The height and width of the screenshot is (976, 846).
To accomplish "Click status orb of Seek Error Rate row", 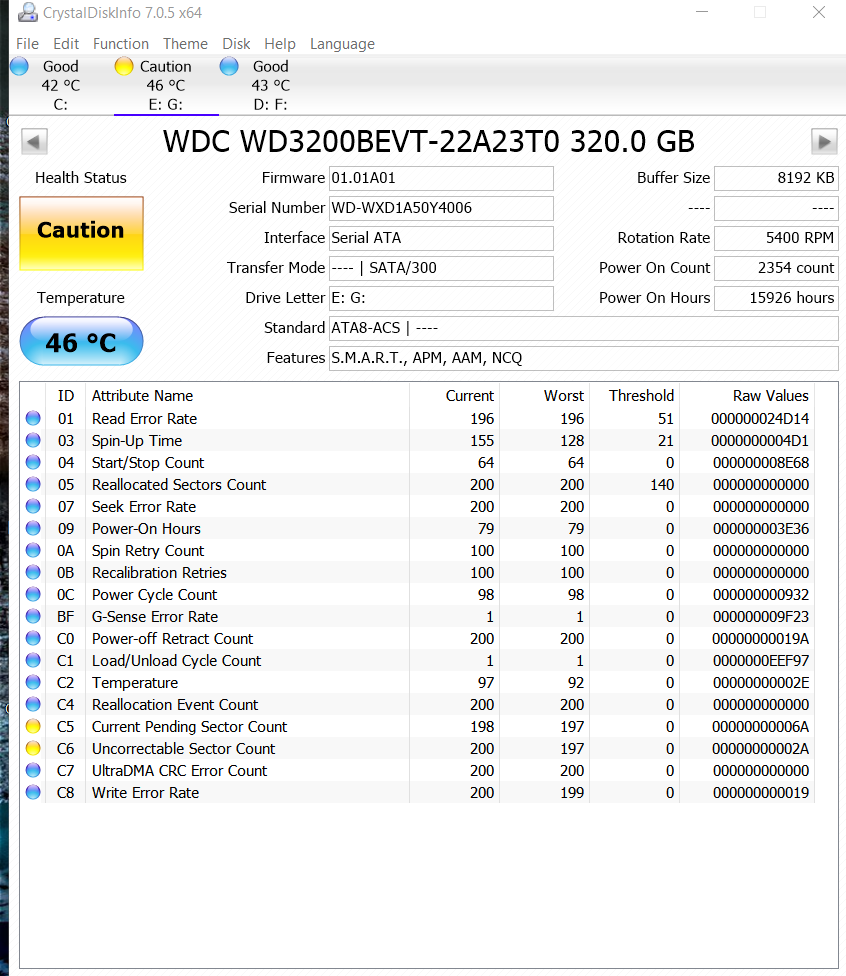I will (33, 507).
